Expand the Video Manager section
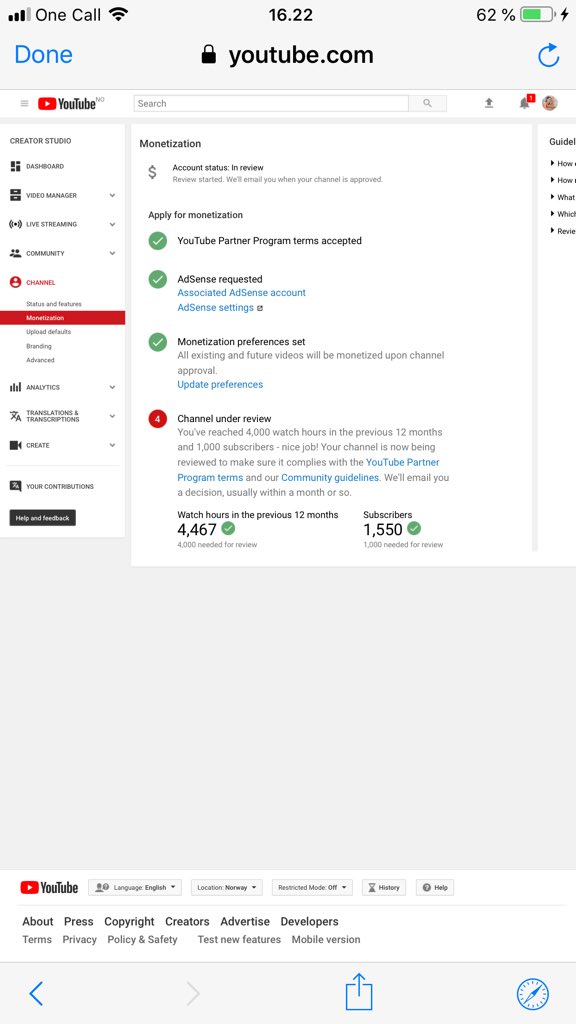 [63, 195]
